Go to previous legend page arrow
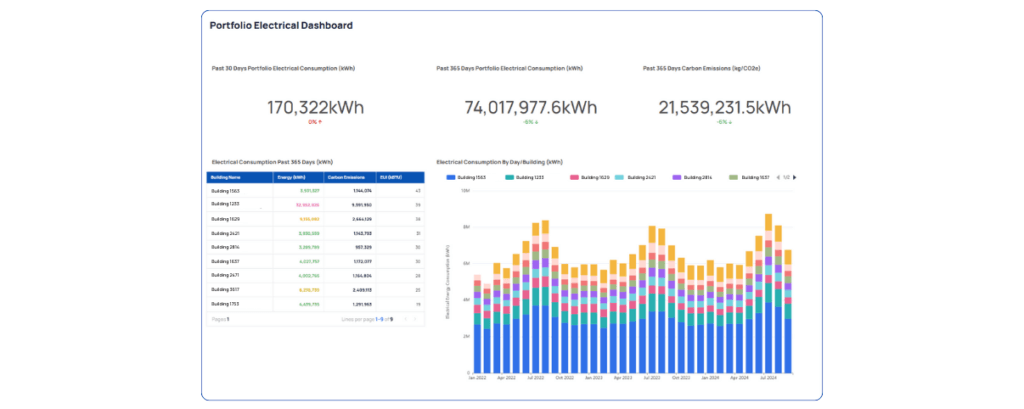 click(x=778, y=177)
